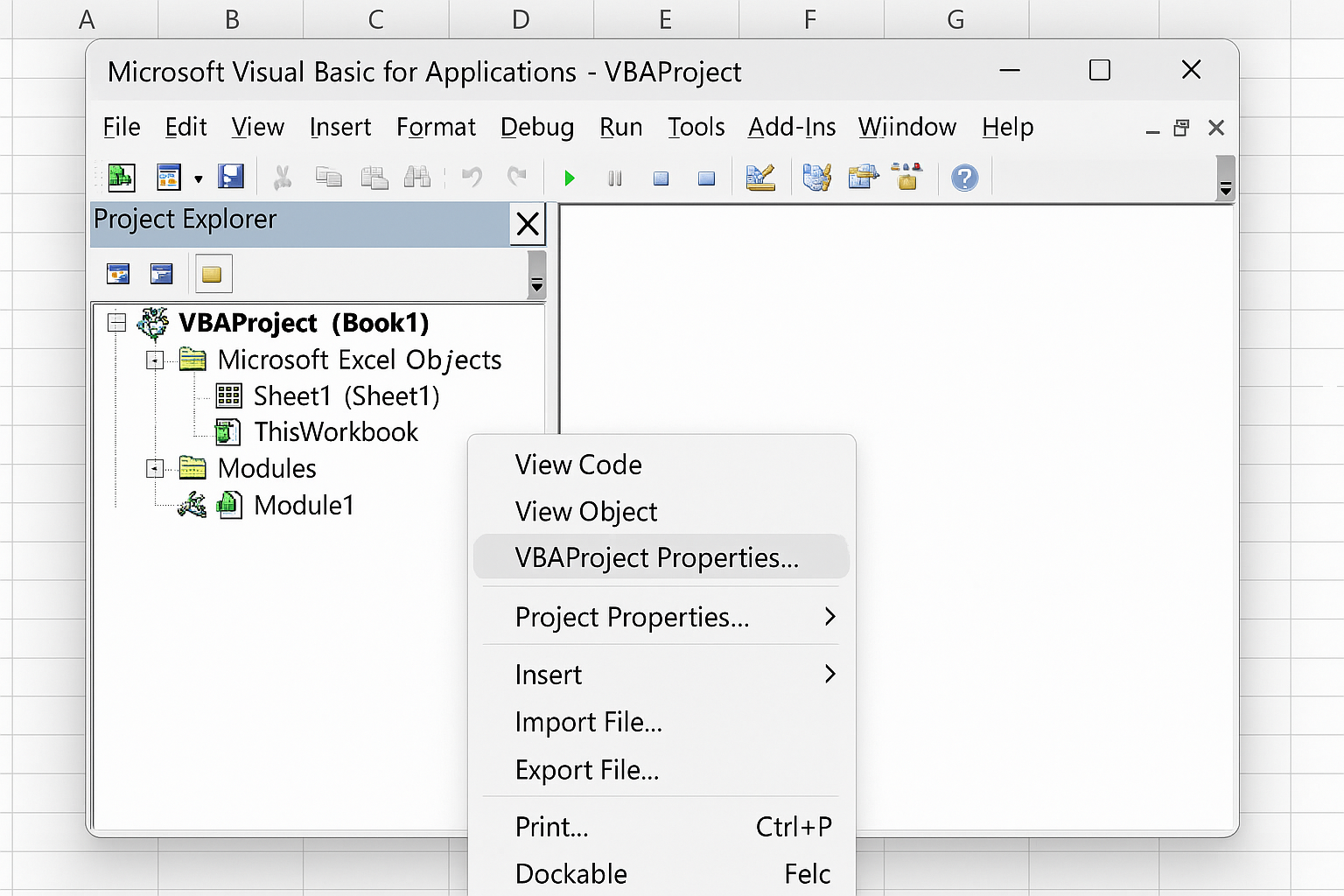Open the Properties Window toolbar icon
The width and height of the screenshot is (1344, 896).
pyautogui.click(x=863, y=178)
